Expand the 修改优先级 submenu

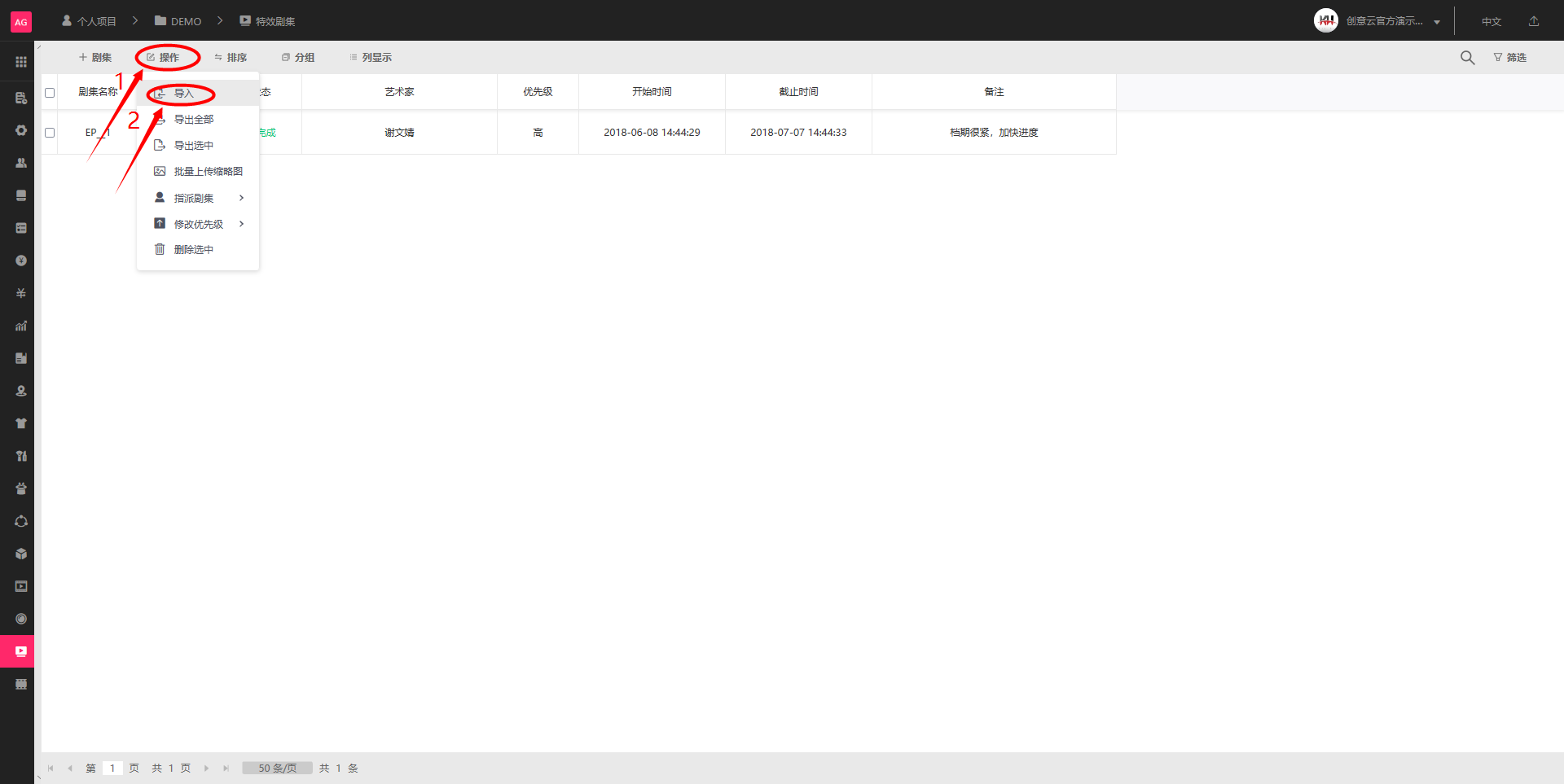(x=198, y=224)
